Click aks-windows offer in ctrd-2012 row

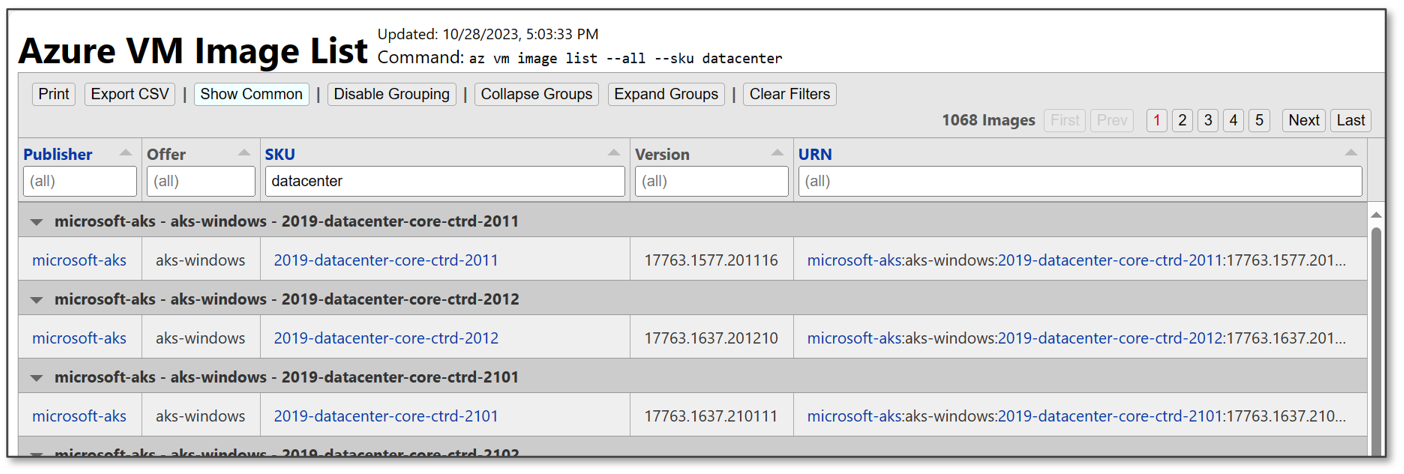[200, 338]
